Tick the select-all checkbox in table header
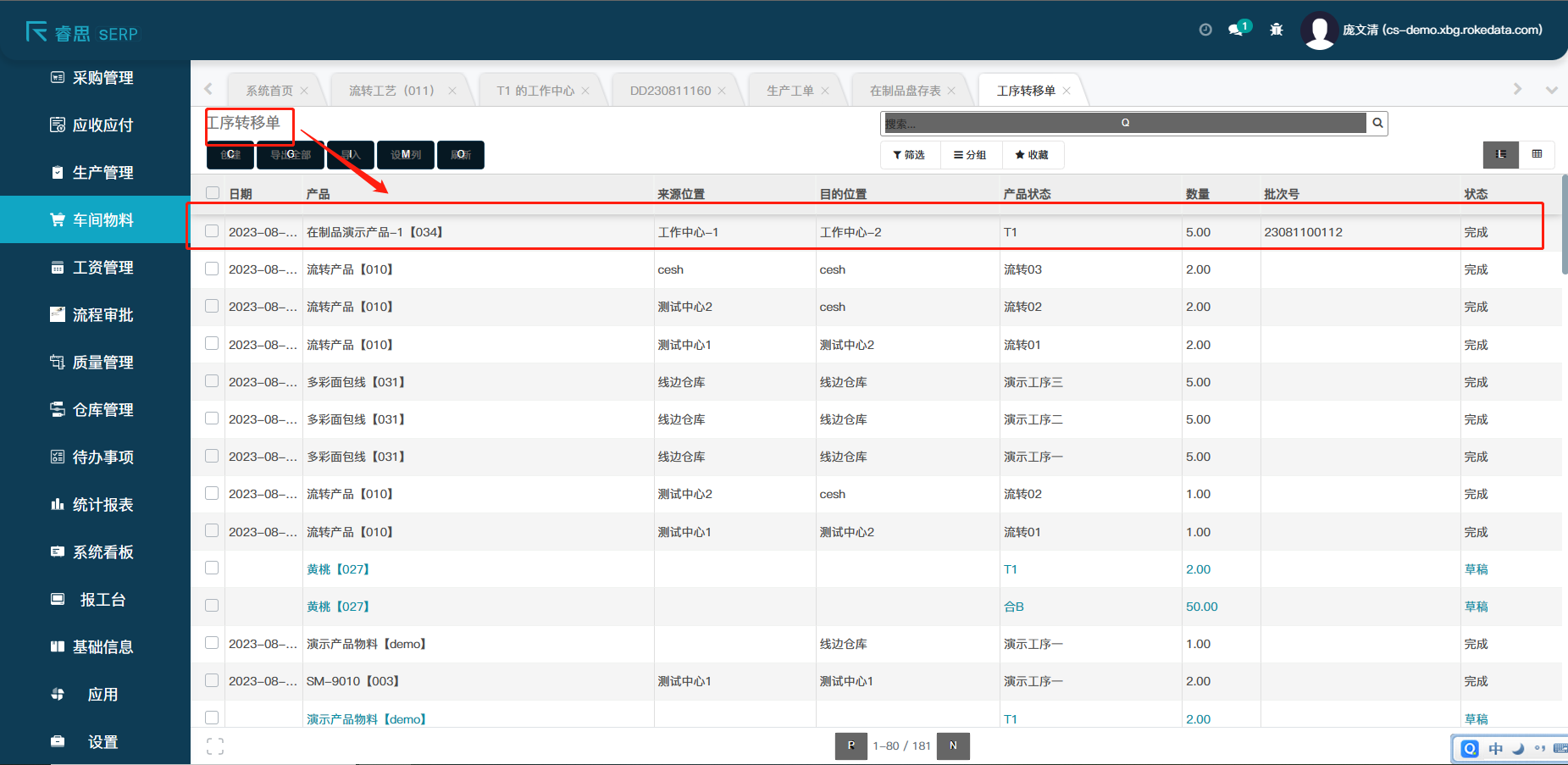The image size is (1568, 765). click(x=213, y=193)
